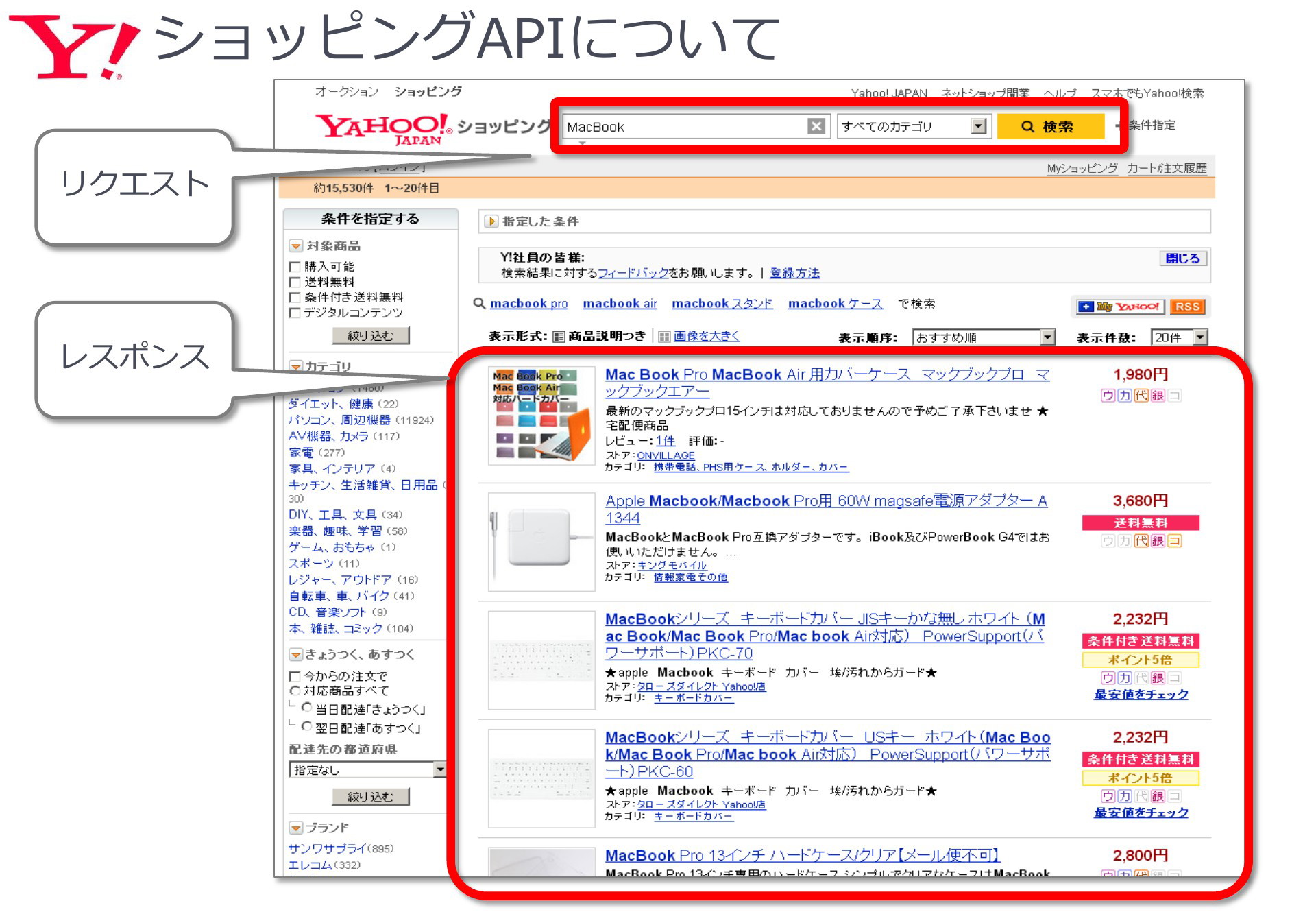Open AV機器、カメラ category
The height and width of the screenshot is (912, 1316).
[328, 436]
